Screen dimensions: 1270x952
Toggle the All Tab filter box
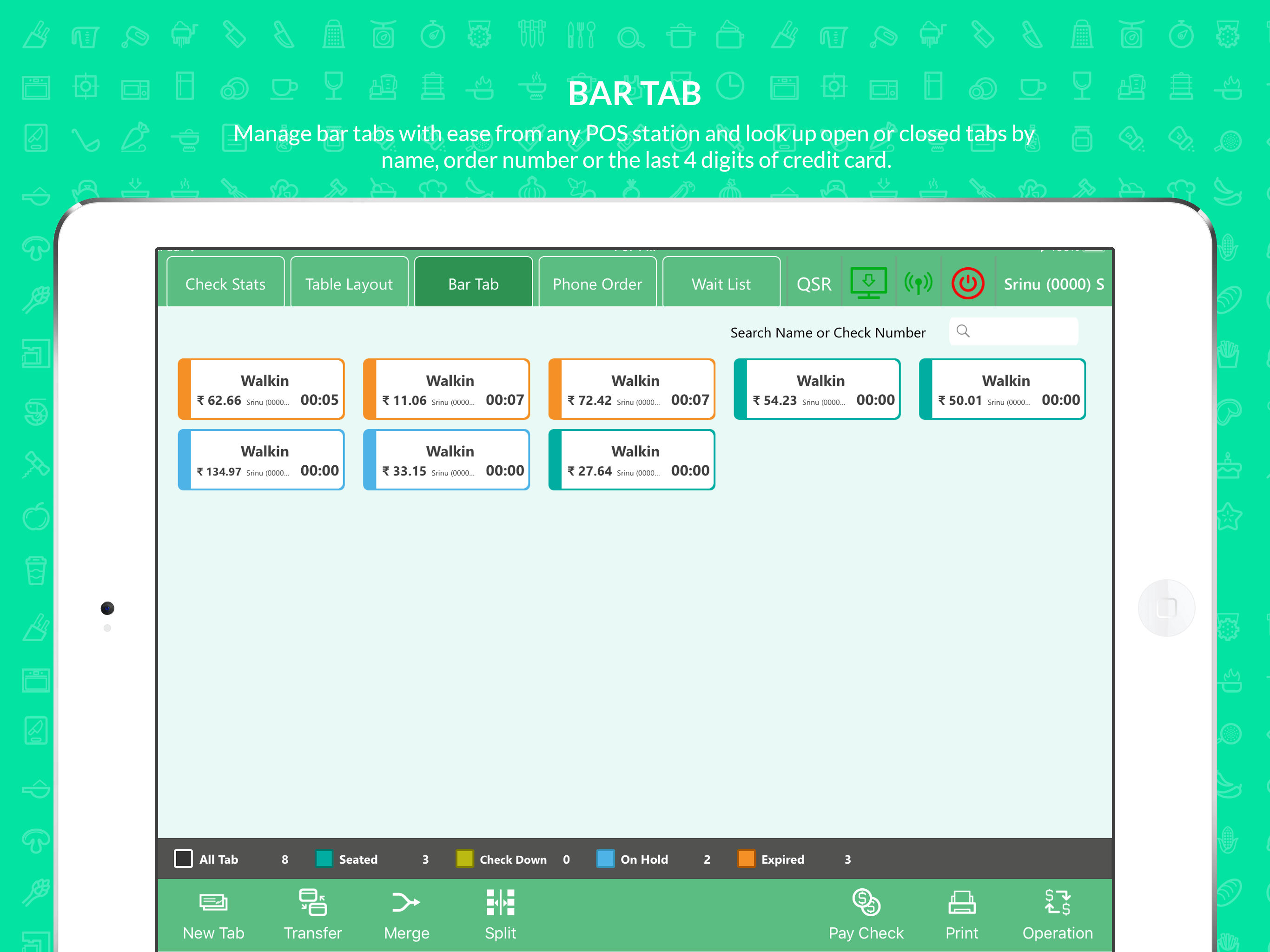(183, 859)
